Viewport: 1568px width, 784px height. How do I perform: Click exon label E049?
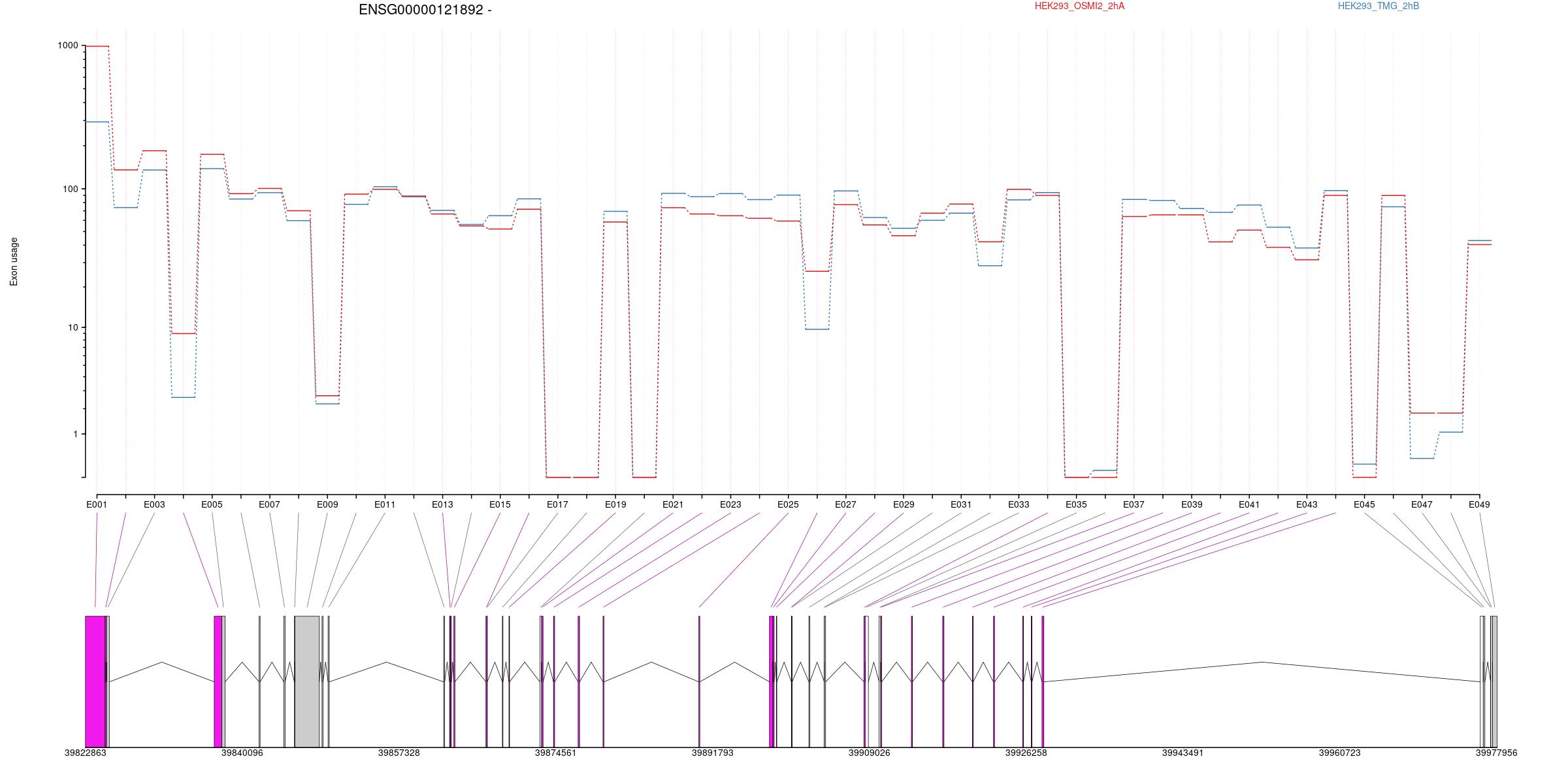point(1479,504)
